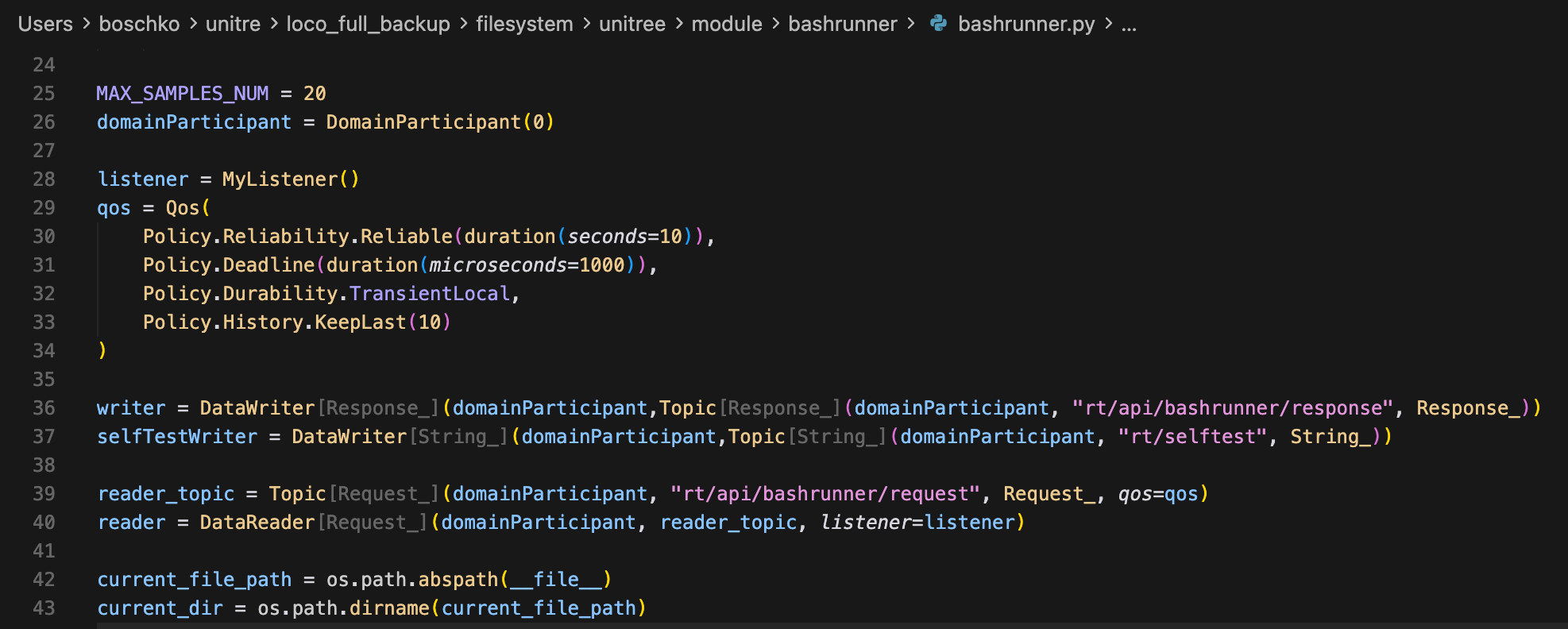The image size is (1568, 629).
Task: Click Policy.Deadline on line 31
Action: (x=229, y=265)
